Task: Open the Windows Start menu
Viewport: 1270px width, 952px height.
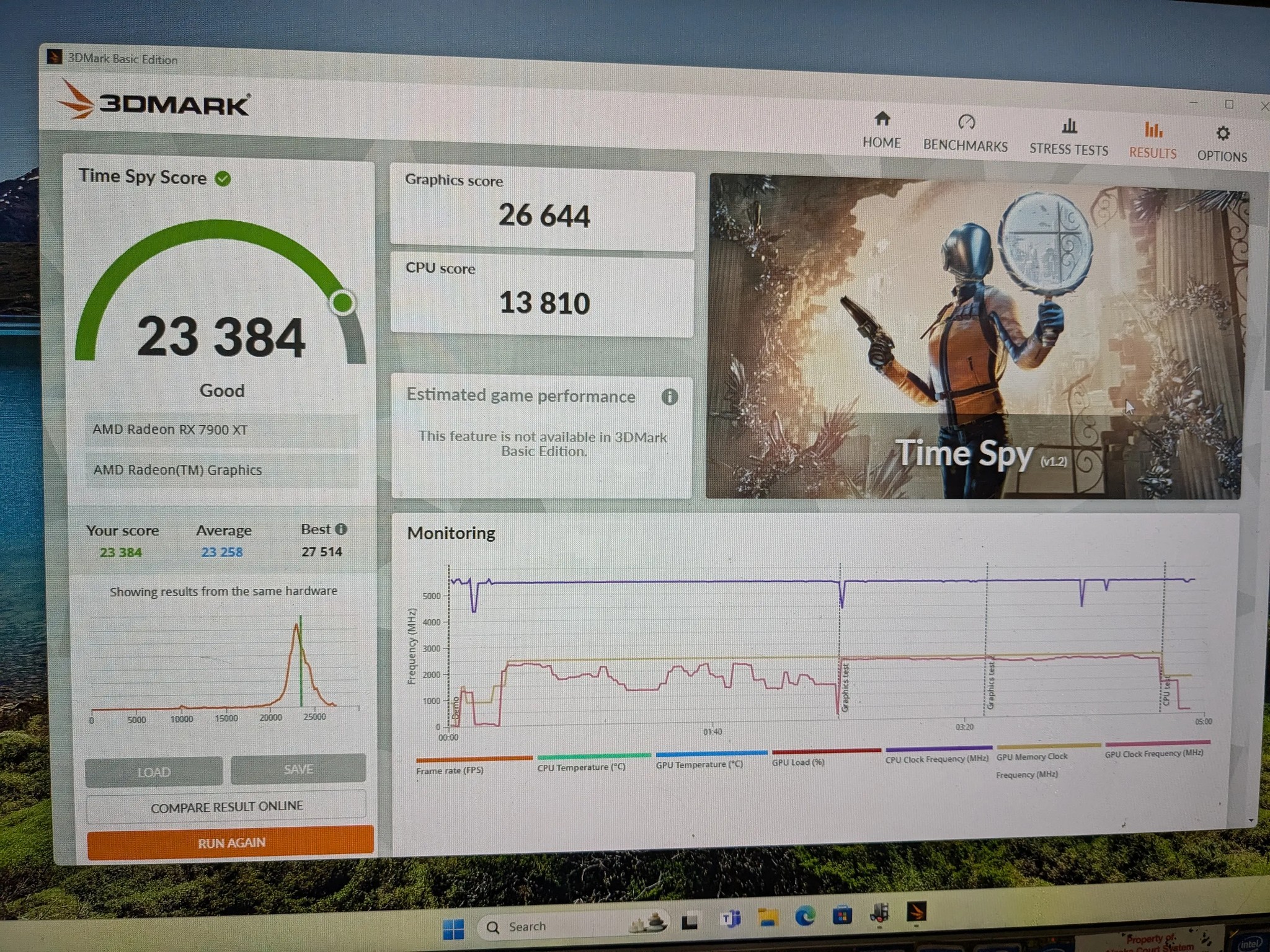Action: click(453, 929)
